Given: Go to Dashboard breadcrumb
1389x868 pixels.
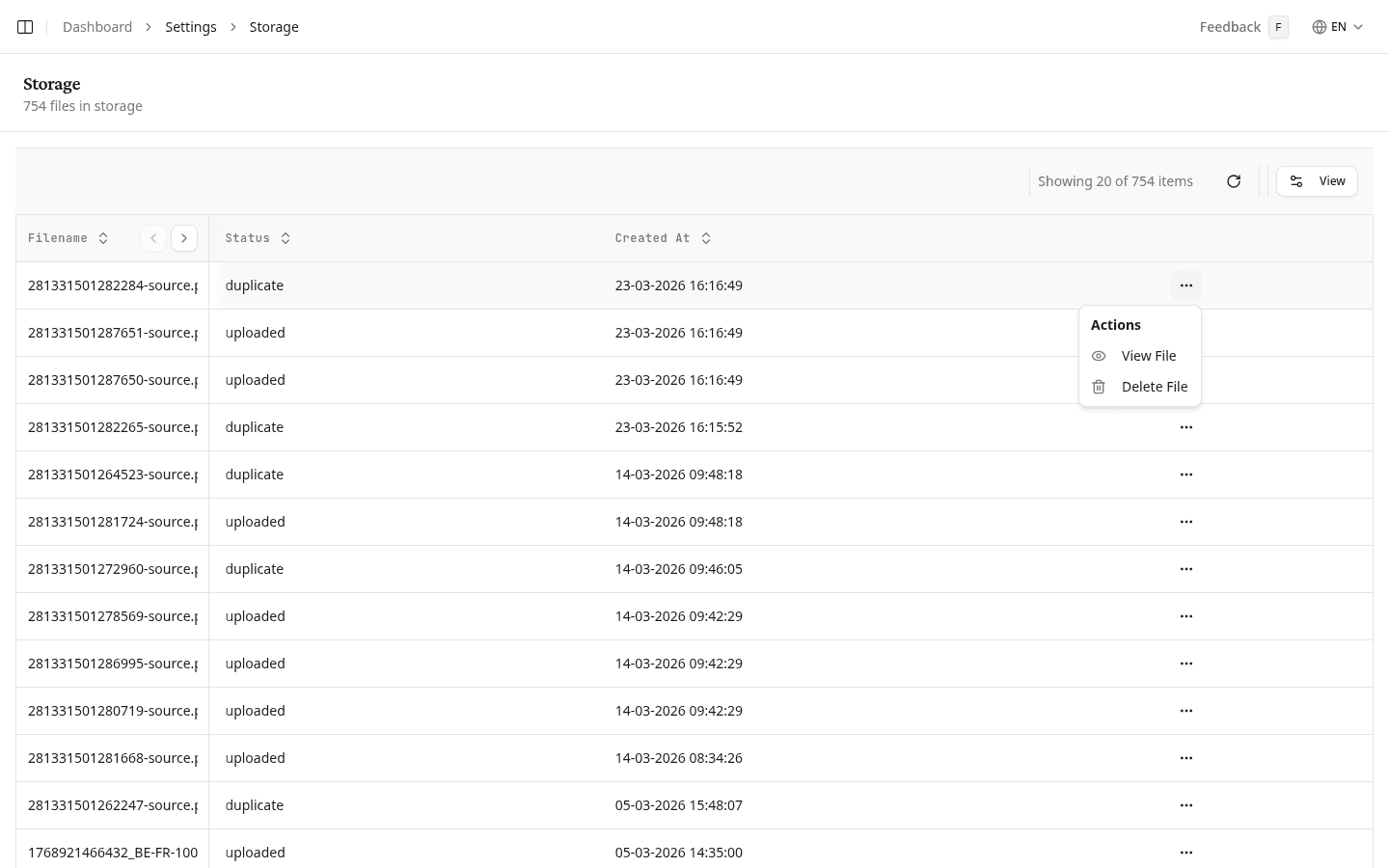Looking at the screenshot, I should [x=97, y=27].
